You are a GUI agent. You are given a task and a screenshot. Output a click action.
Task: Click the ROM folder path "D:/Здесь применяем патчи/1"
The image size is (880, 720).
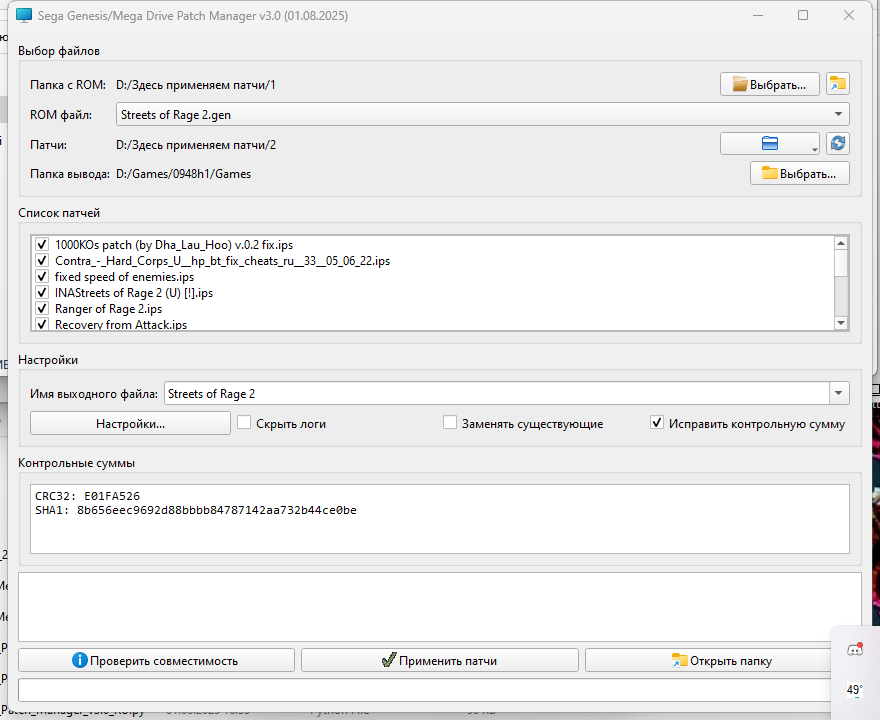(196, 85)
